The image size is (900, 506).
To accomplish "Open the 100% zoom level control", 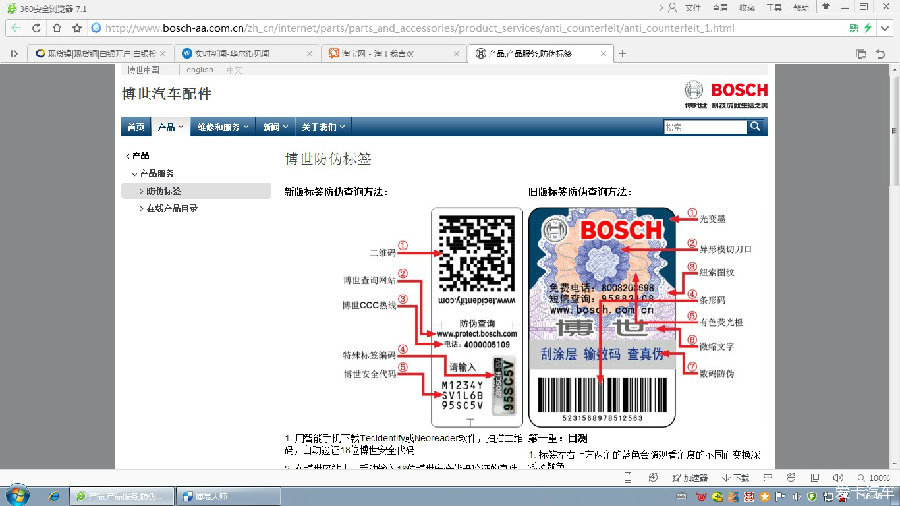I will pyautogui.click(x=873, y=477).
